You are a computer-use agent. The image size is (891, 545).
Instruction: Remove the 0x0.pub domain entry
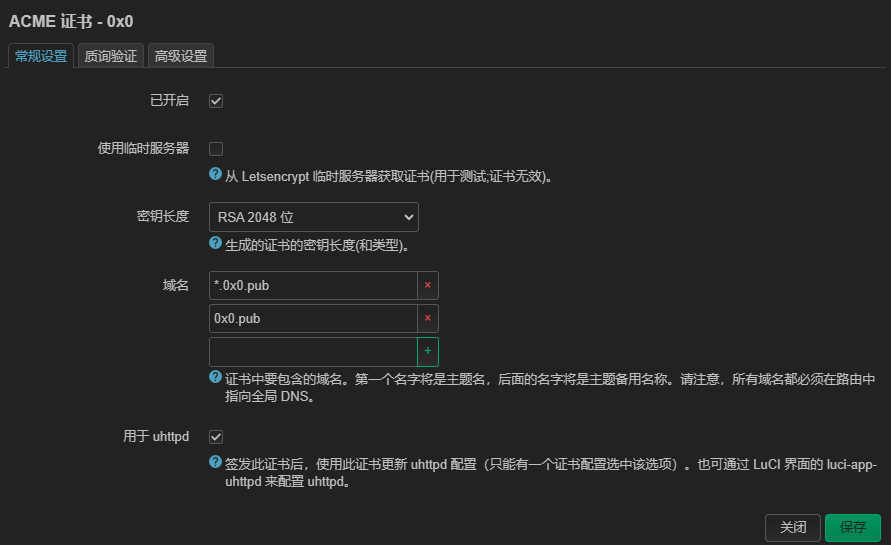428,318
